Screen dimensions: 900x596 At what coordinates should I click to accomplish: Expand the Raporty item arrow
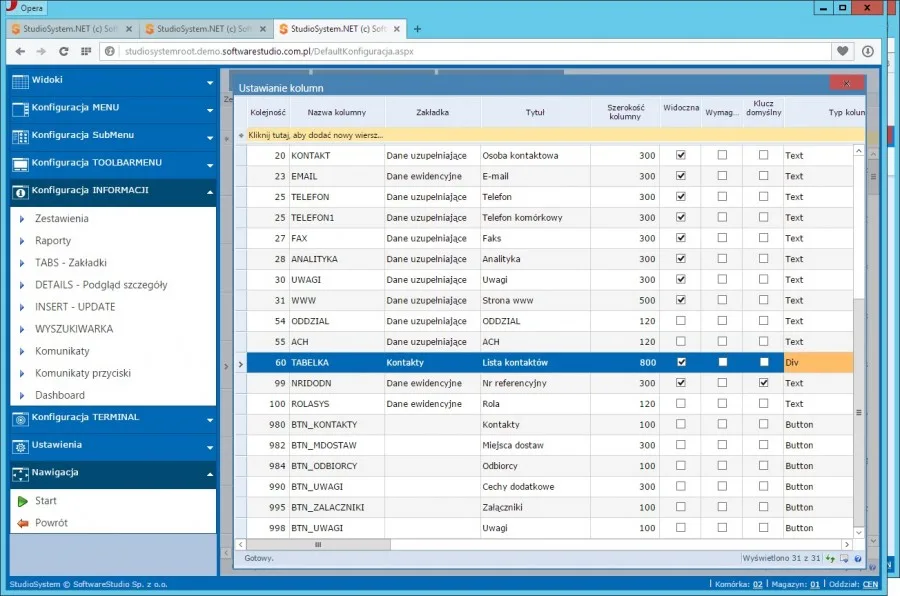[x=22, y=241]
